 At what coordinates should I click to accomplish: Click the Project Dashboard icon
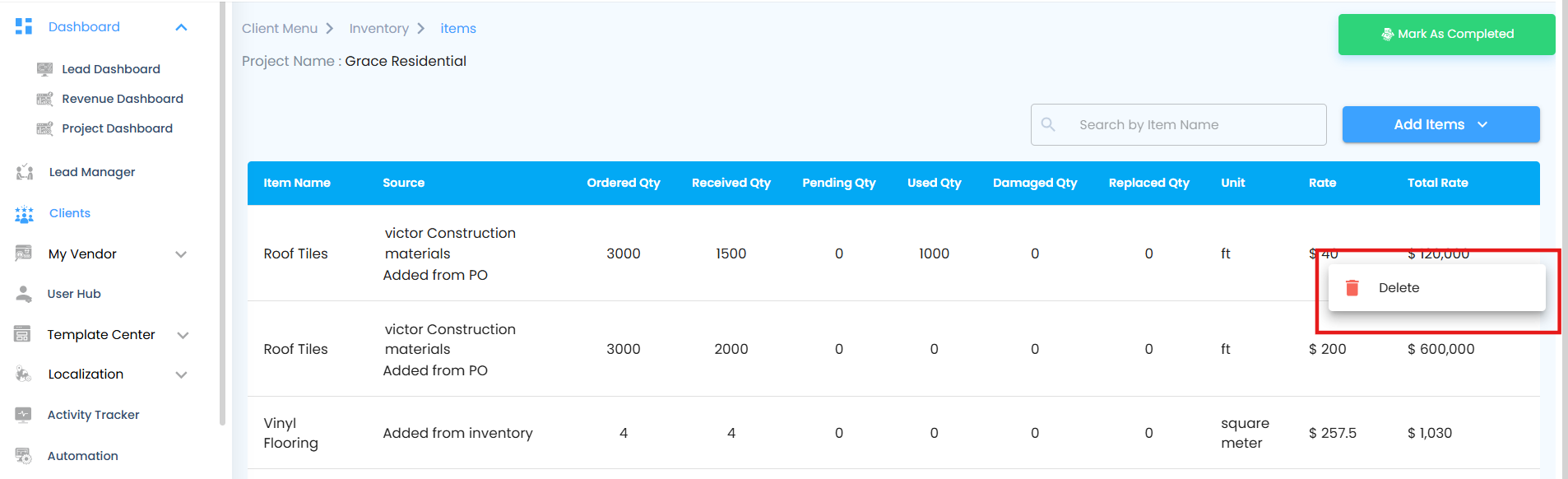tap(45, 128)
